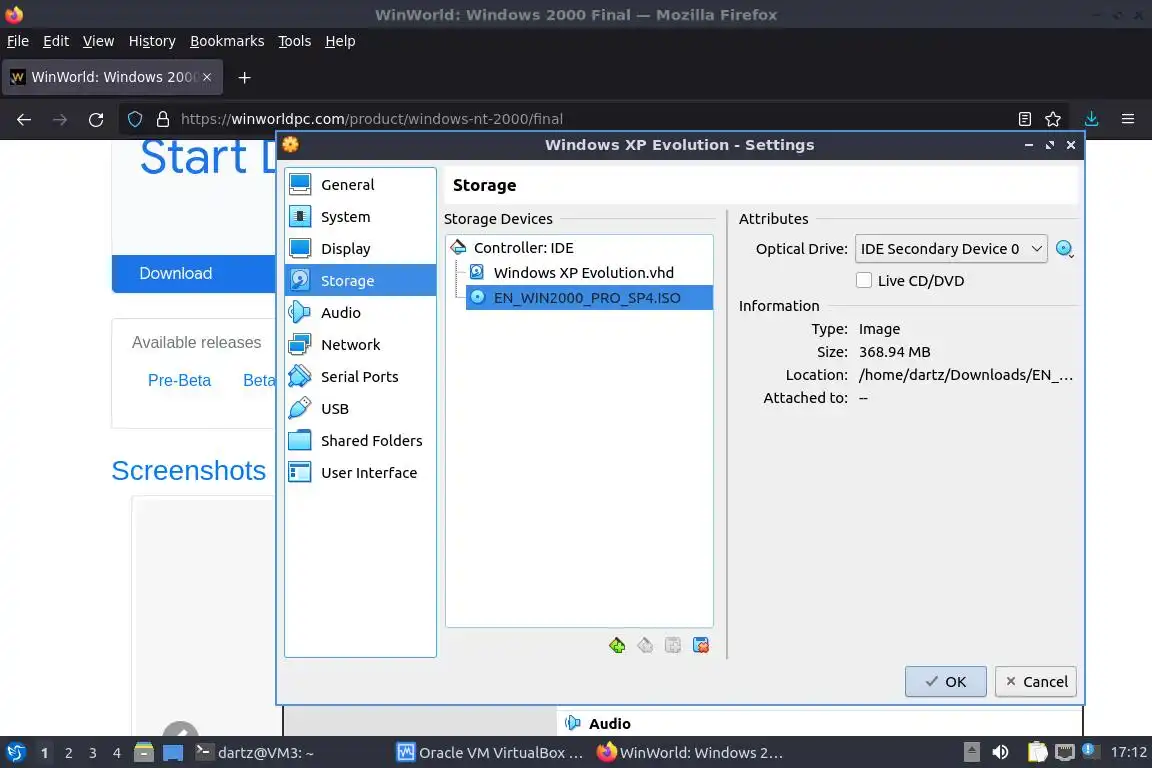Click the Size value 368.94 MB
Screen dimensions: 1152x768
click(x=894, y=352)
